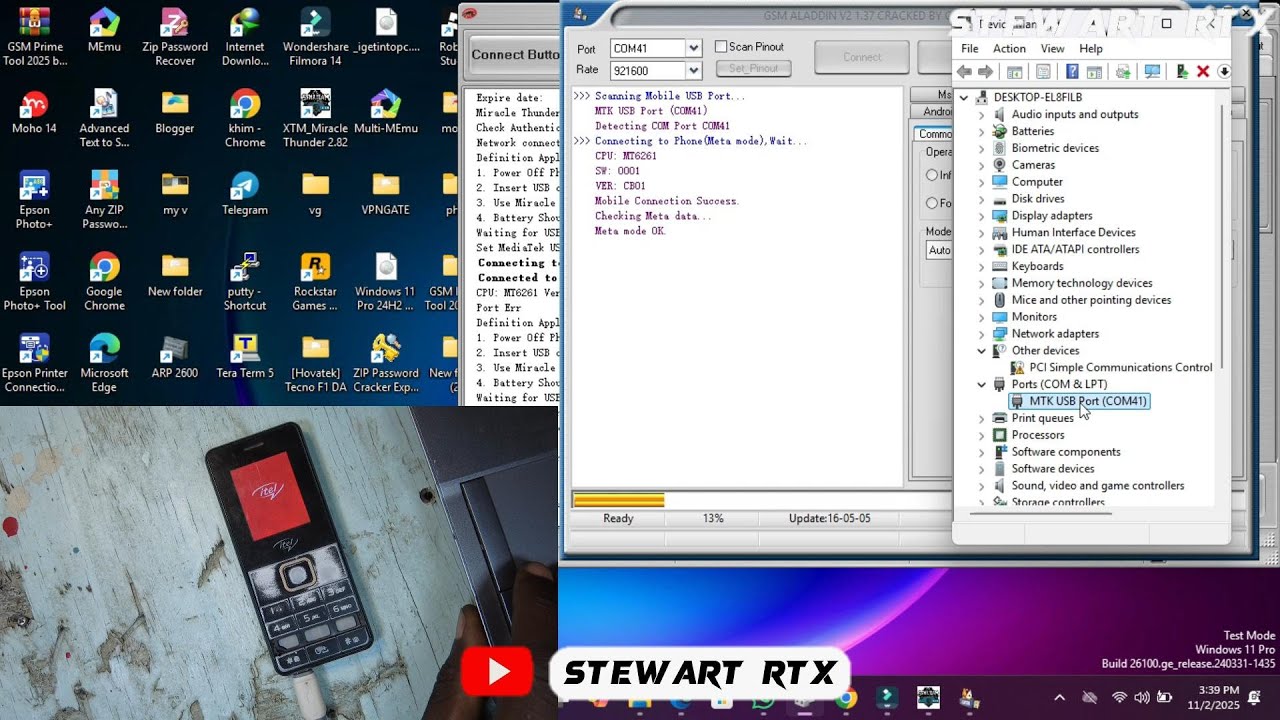This screenshot has height=720, width=1280.
Task: Open the File menu in Device Manager
Action: tap(970, 49)
